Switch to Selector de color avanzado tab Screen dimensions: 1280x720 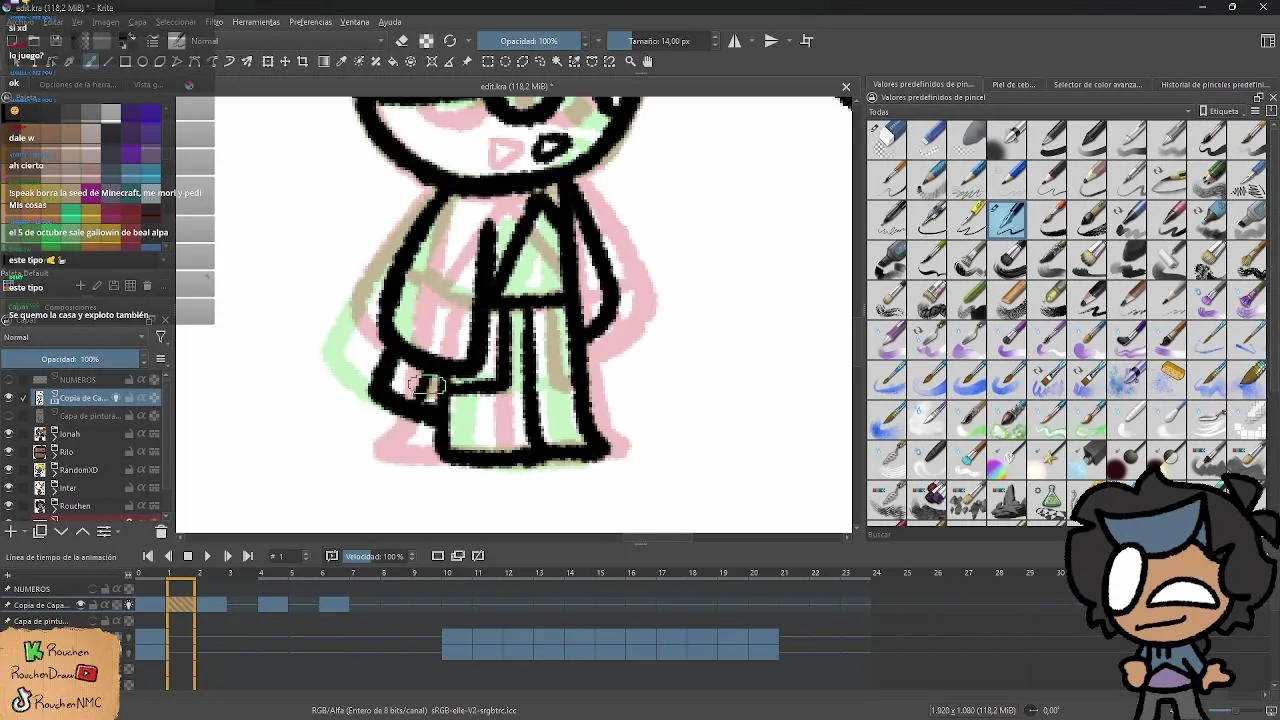pos(1097,85)
